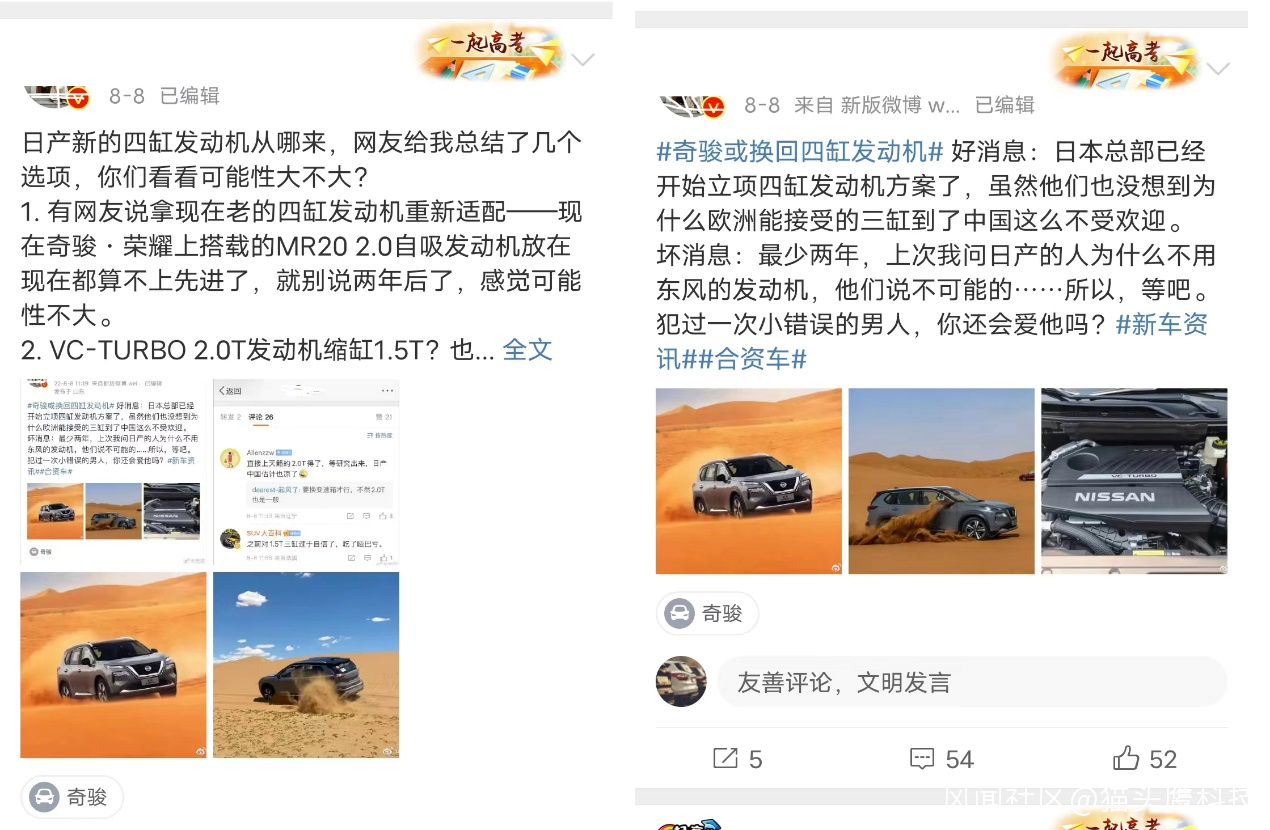1270x830 pixels.
Task: Open the reposted weibo screenshot thumbnail
Action: pyautogui.click(x=113, y=472)
